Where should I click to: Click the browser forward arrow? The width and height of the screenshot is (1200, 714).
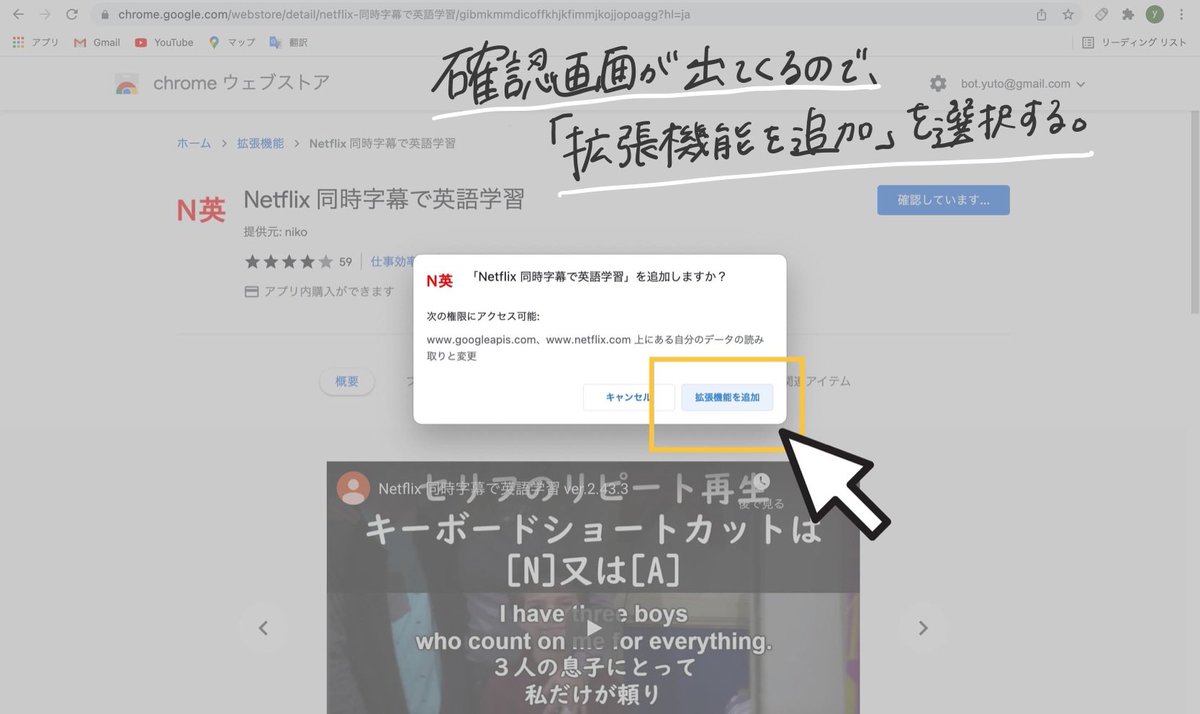coord(44,15)
